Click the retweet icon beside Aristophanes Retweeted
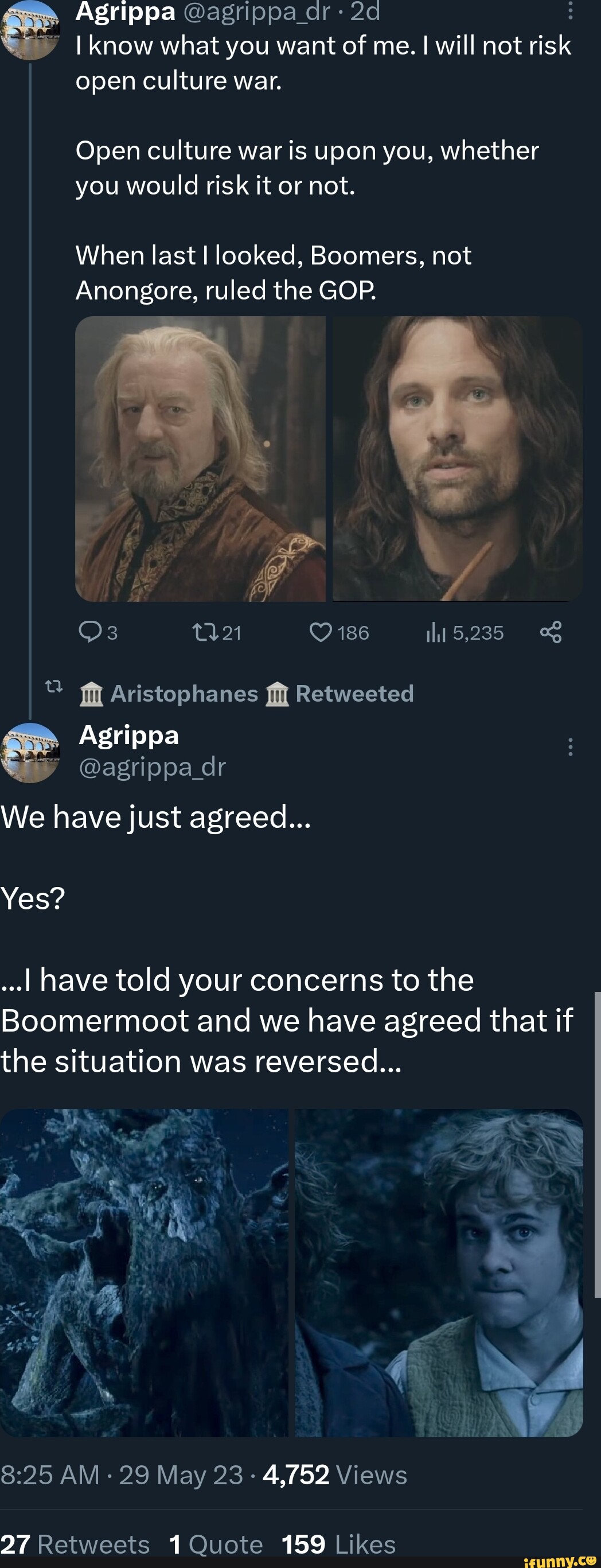Image resolution: width=601 pixels, height=1568 pixels. pos(54,687)
